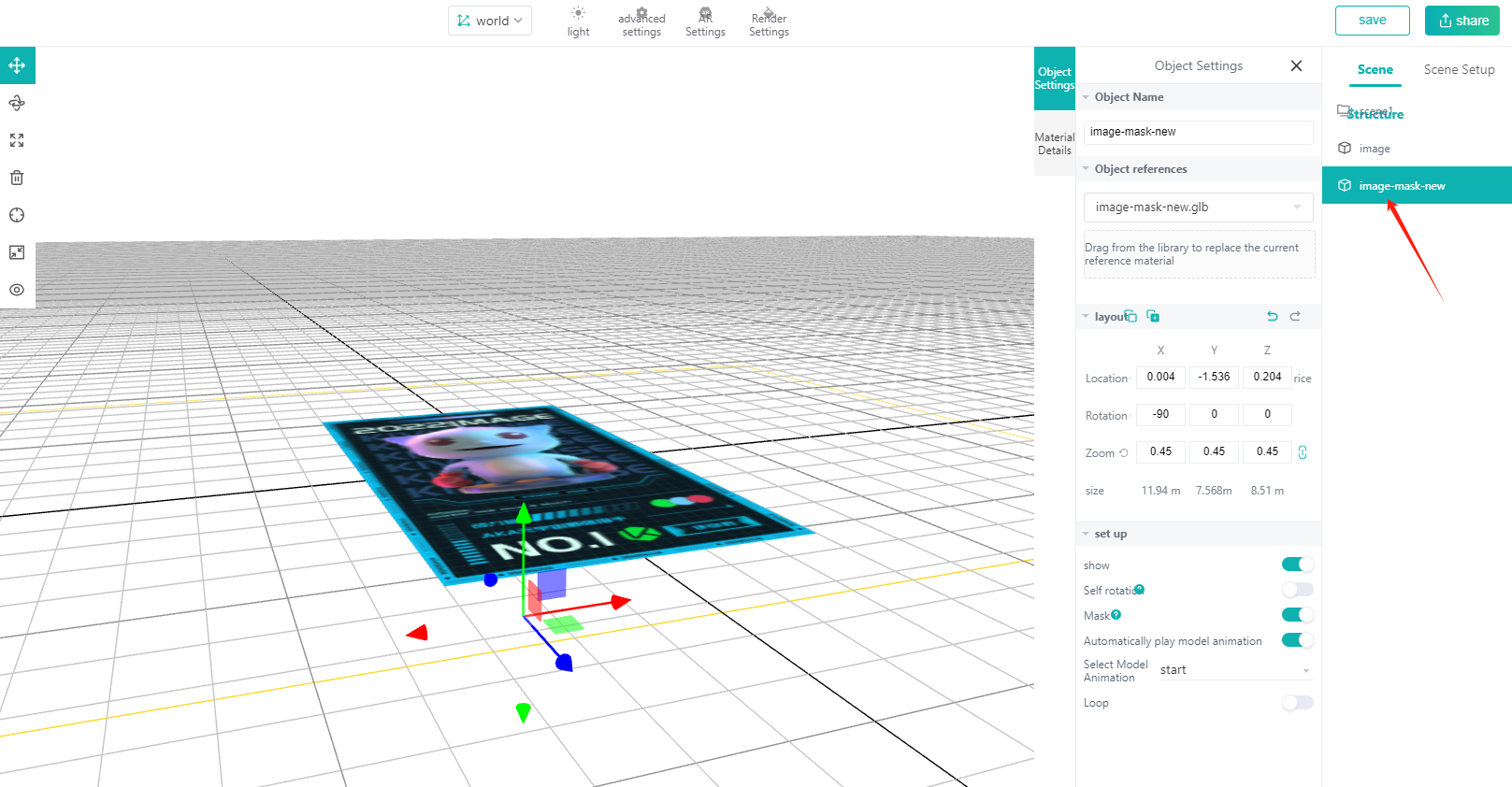The width and height of the screenshot is (1512, 787).
Task: Click the focus target icon
Action: [x=17, y=215]
